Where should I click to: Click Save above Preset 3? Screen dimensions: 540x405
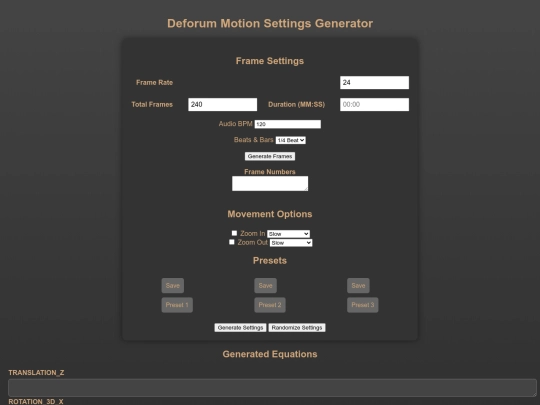pos(358,285)
